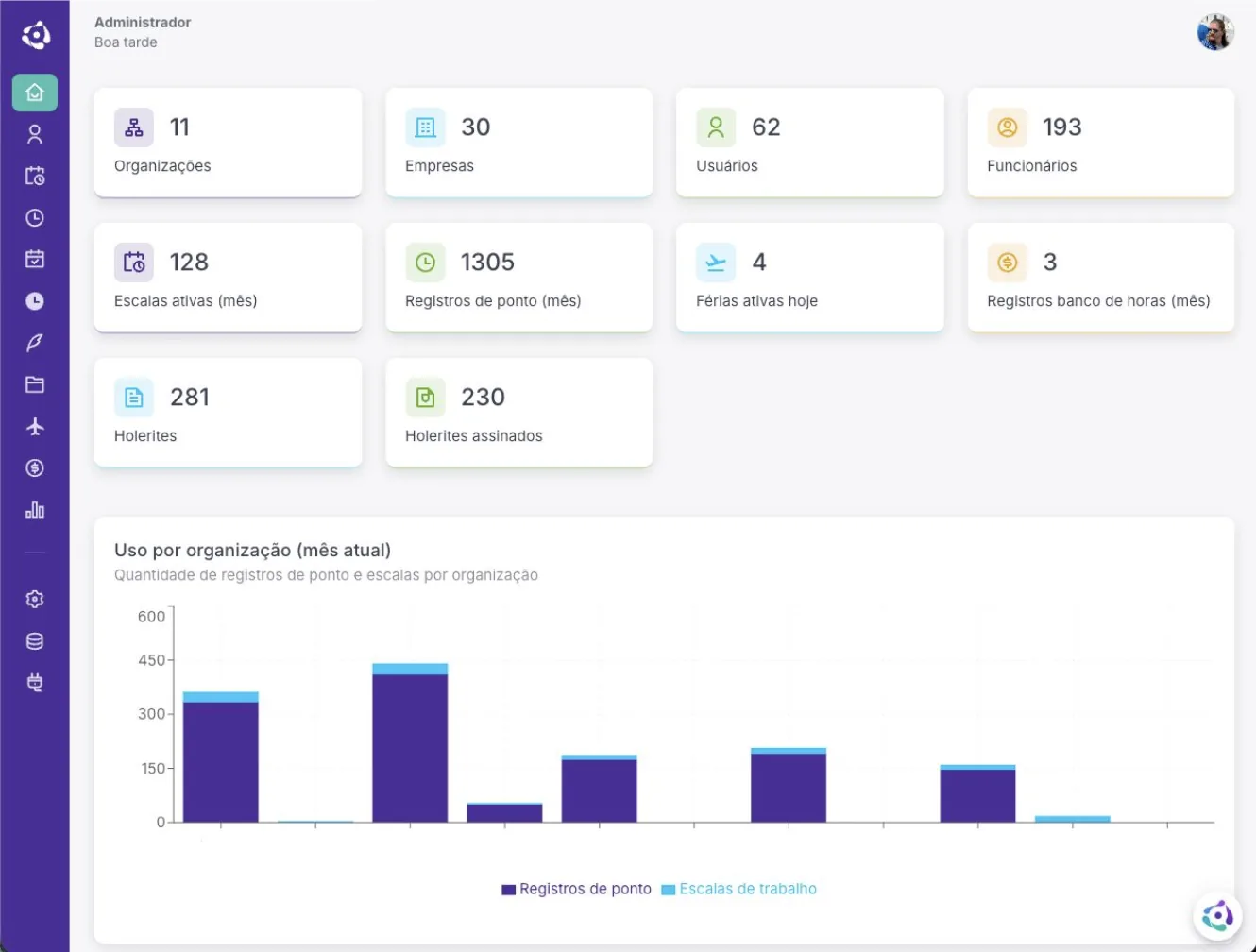Open the airplane vacations sidebar icon

(35, 426)
